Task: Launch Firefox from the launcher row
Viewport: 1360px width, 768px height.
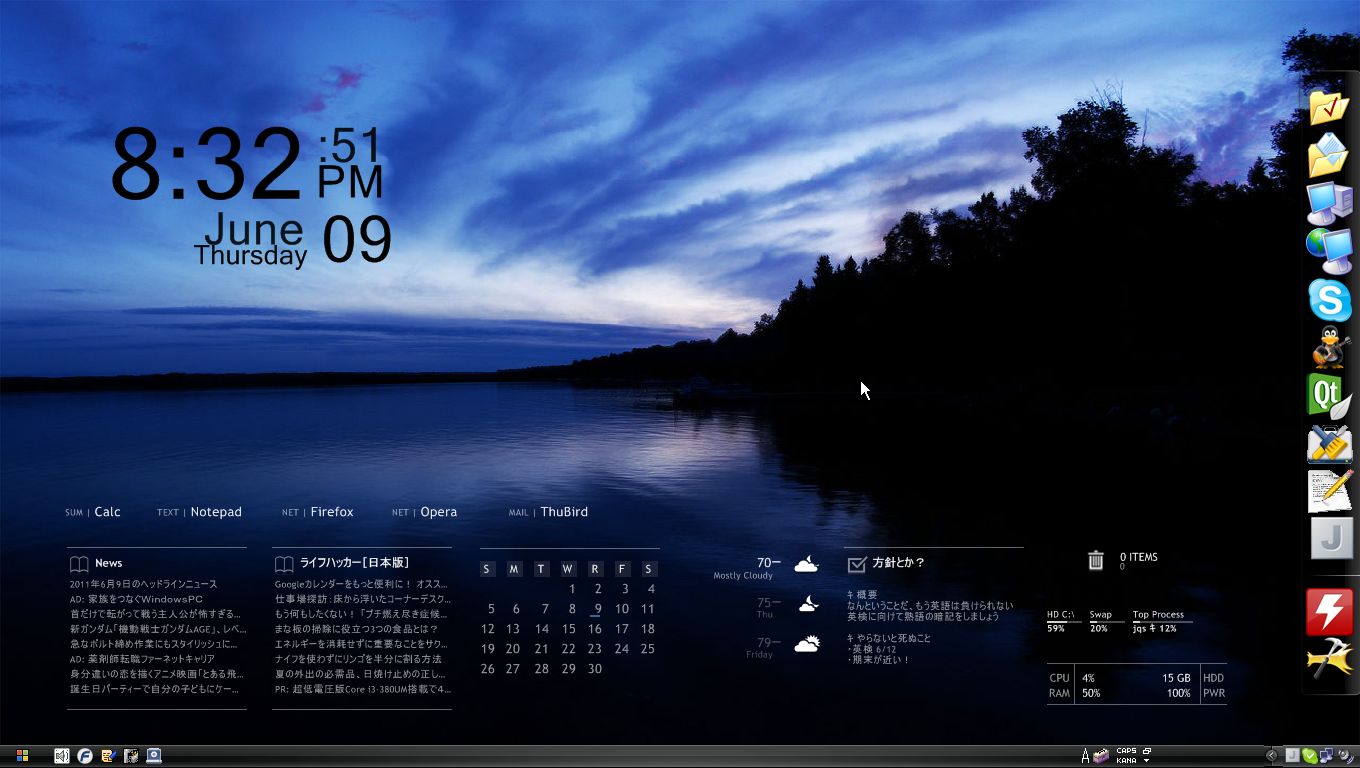Action: [x=332, y=512]
